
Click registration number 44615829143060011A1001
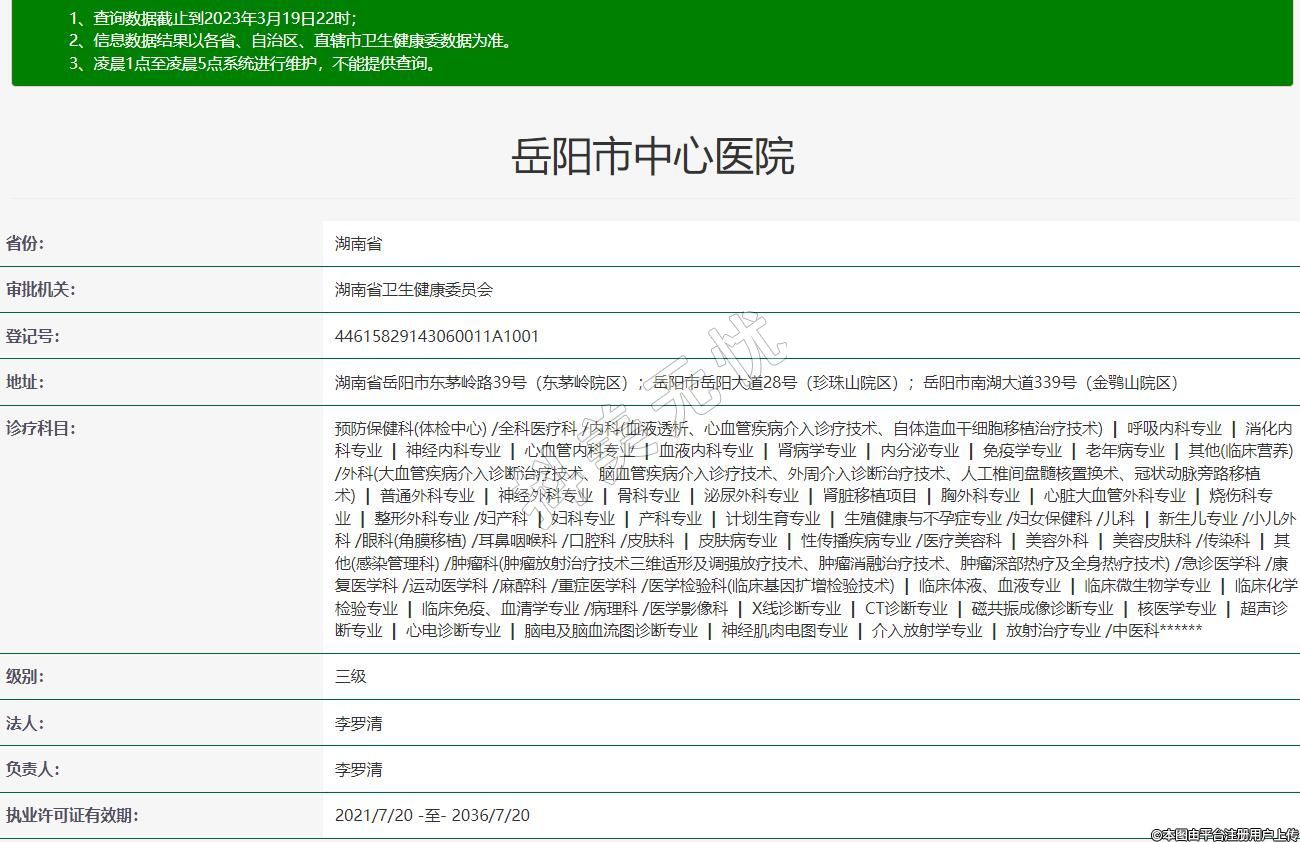pos(436,336)
